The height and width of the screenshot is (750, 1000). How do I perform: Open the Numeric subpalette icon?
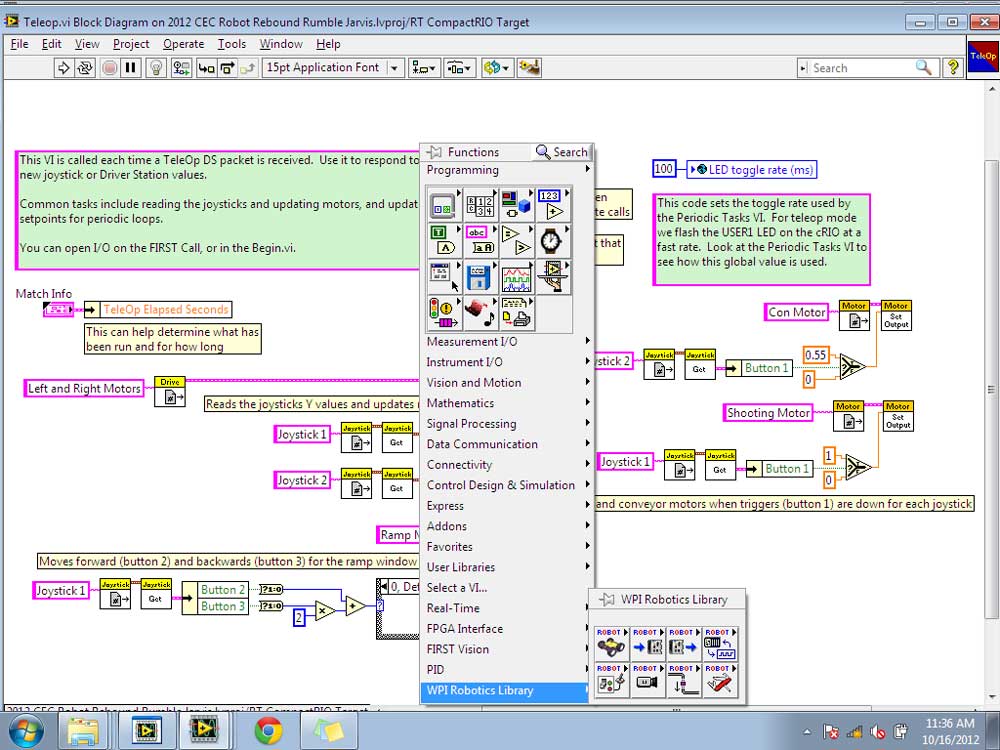tap(553, 205)
